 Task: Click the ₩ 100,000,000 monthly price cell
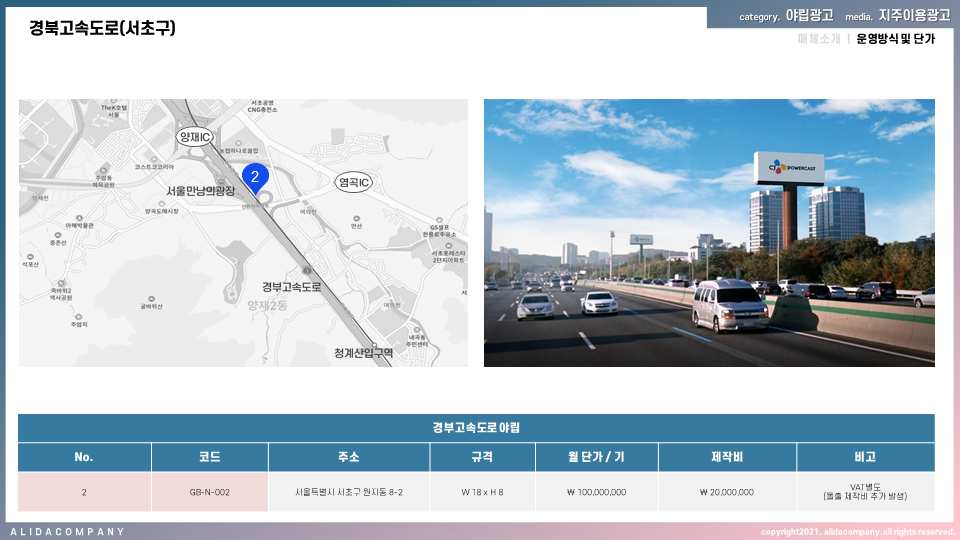pos(595,492)
